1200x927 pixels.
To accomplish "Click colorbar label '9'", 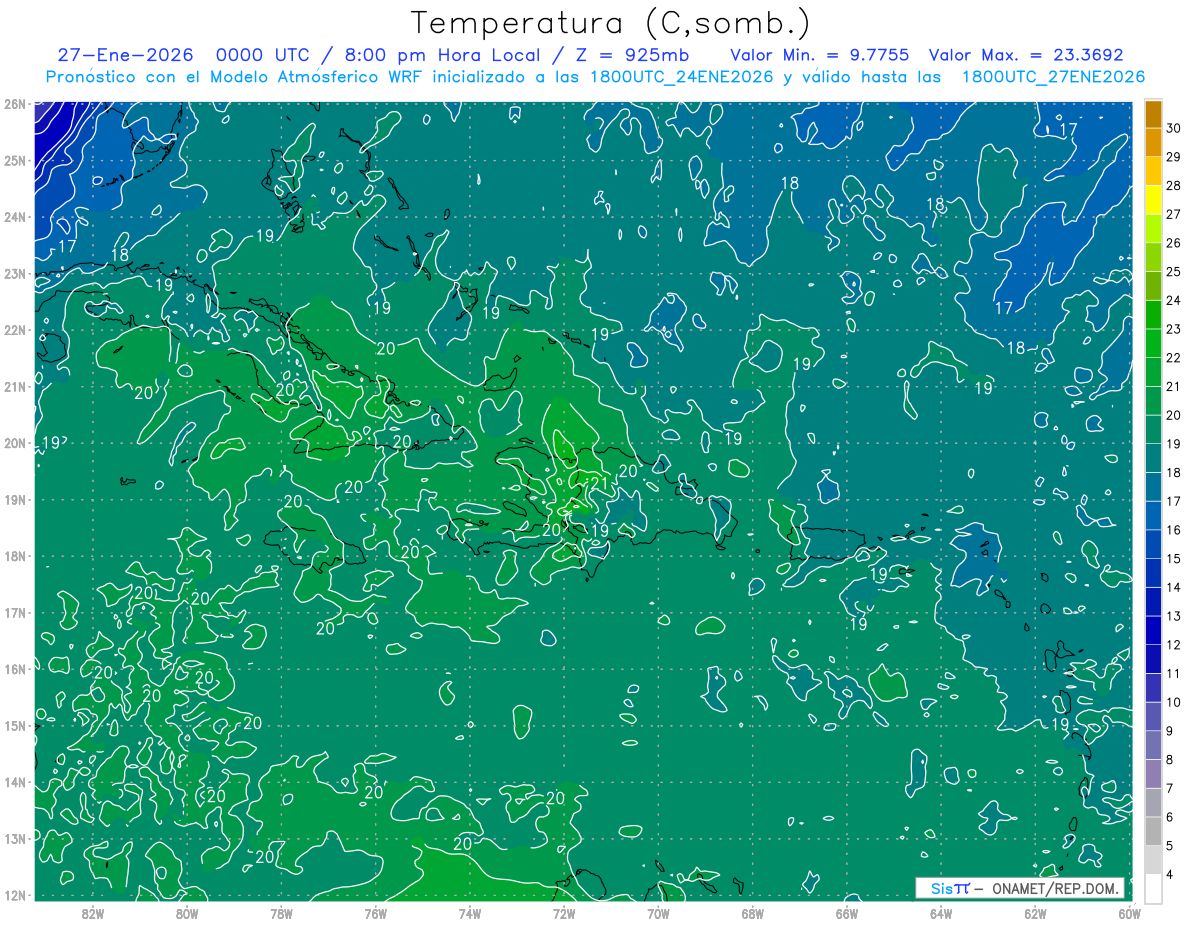I will point(1170,731).
